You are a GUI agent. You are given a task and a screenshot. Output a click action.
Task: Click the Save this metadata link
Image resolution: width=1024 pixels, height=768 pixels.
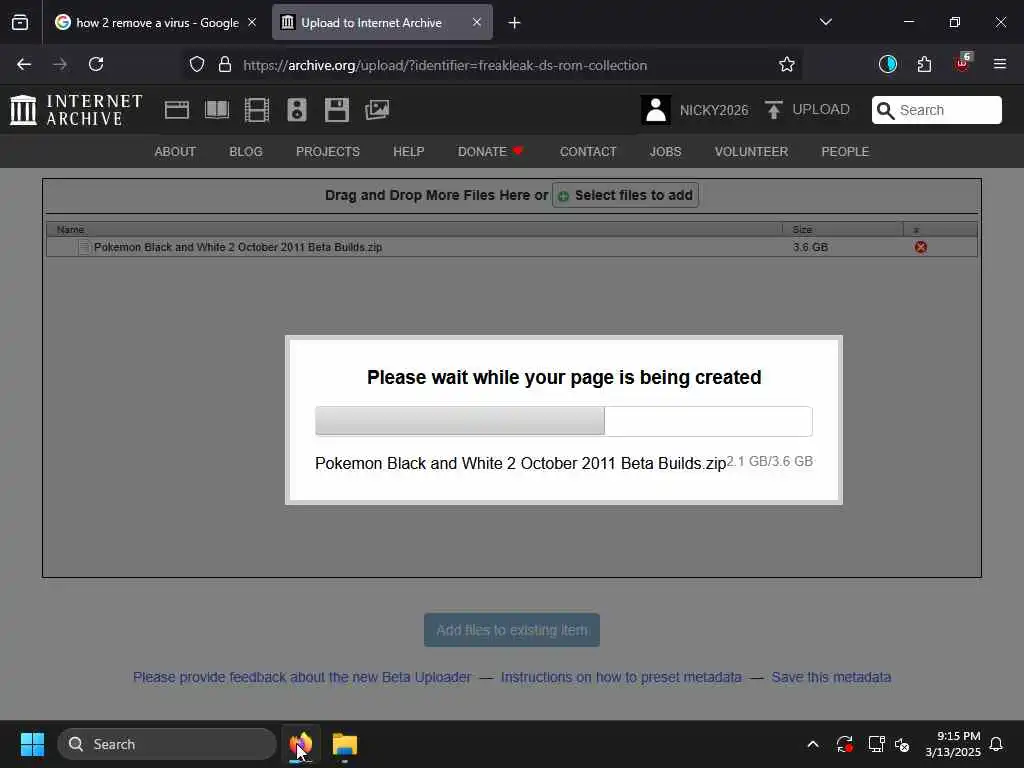coord(831,677)
